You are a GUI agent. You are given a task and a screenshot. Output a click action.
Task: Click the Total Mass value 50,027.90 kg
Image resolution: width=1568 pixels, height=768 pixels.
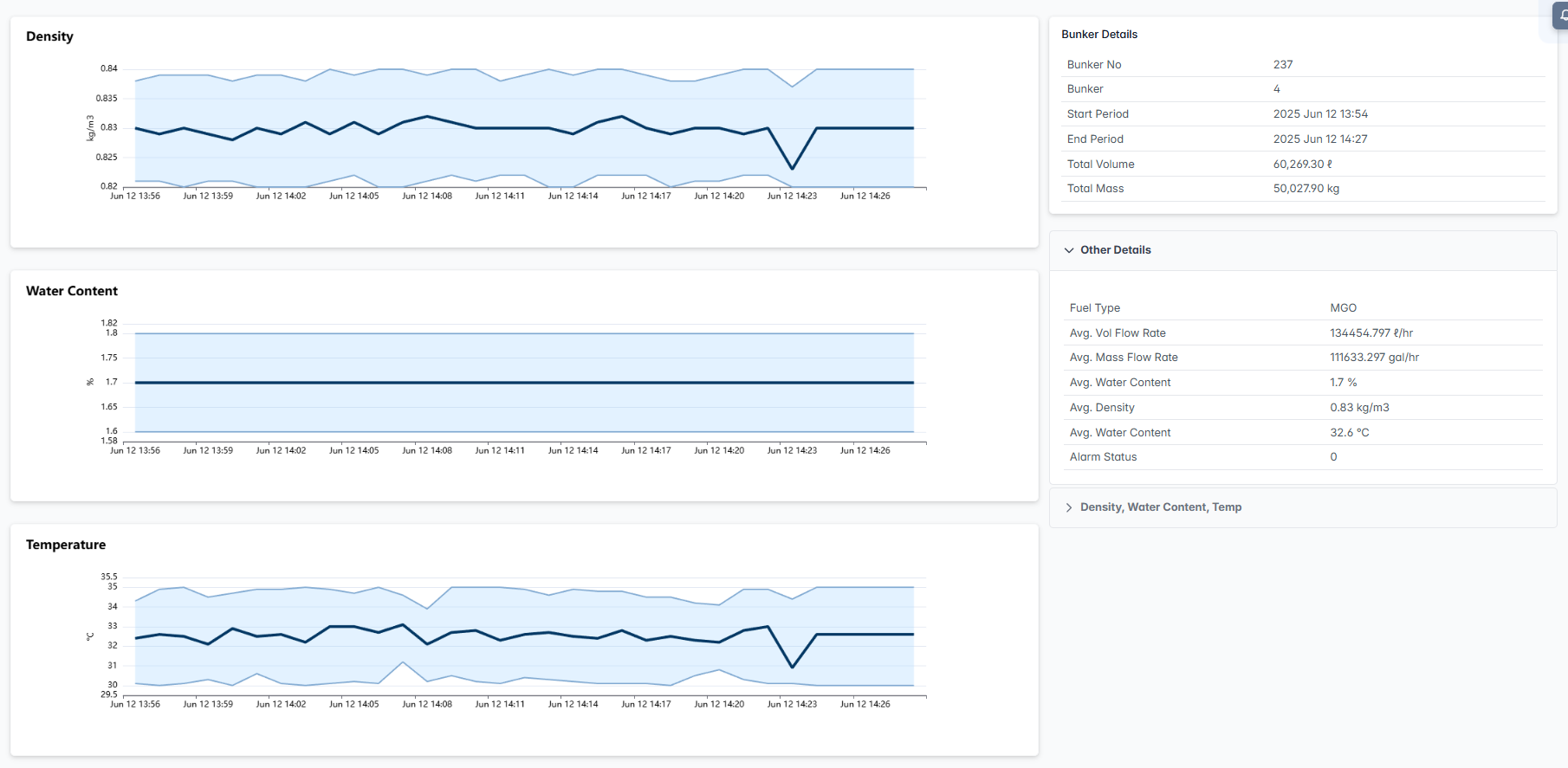point(1306,189)
